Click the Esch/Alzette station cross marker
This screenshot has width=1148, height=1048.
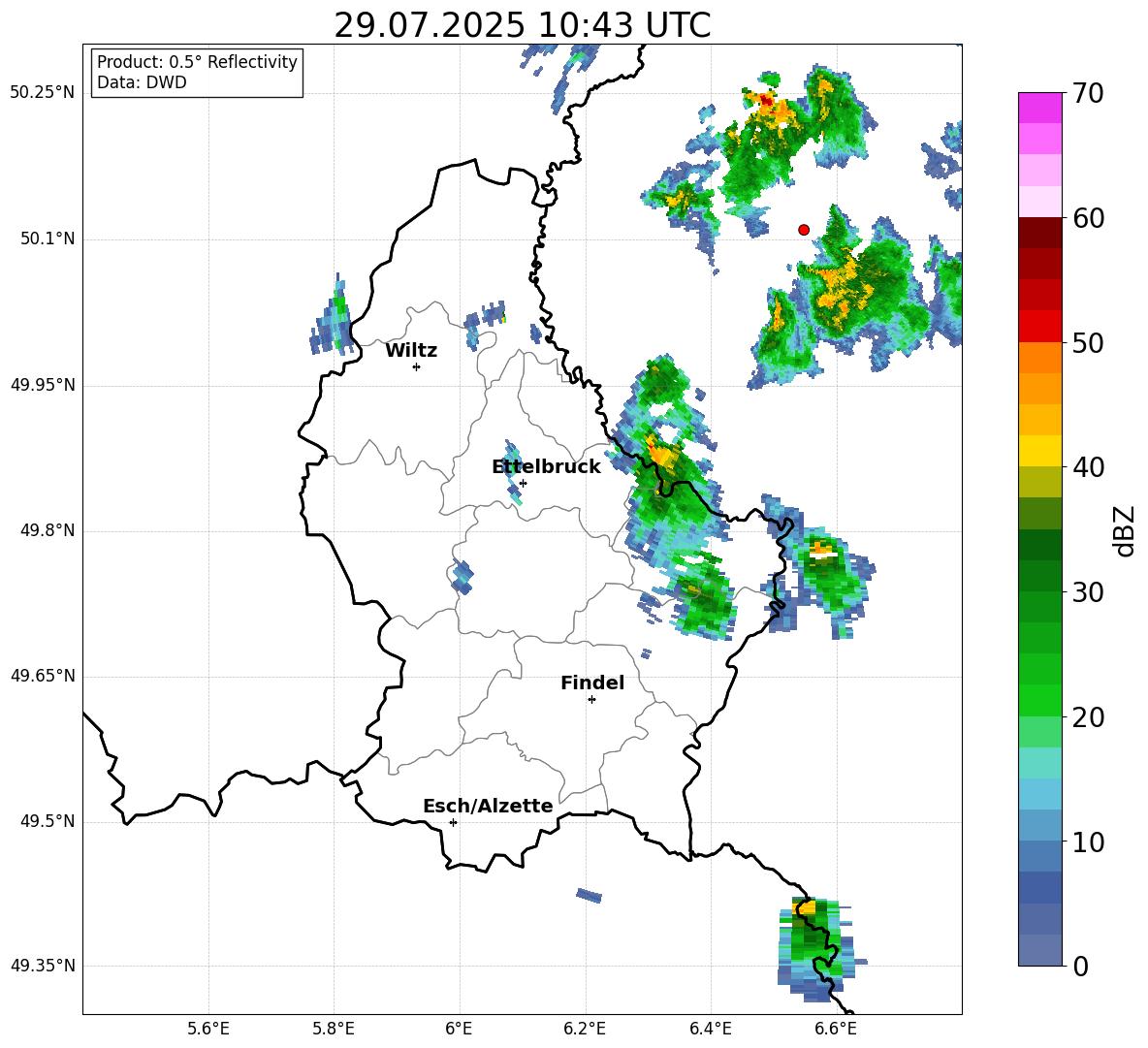click(x=453, y=822)
